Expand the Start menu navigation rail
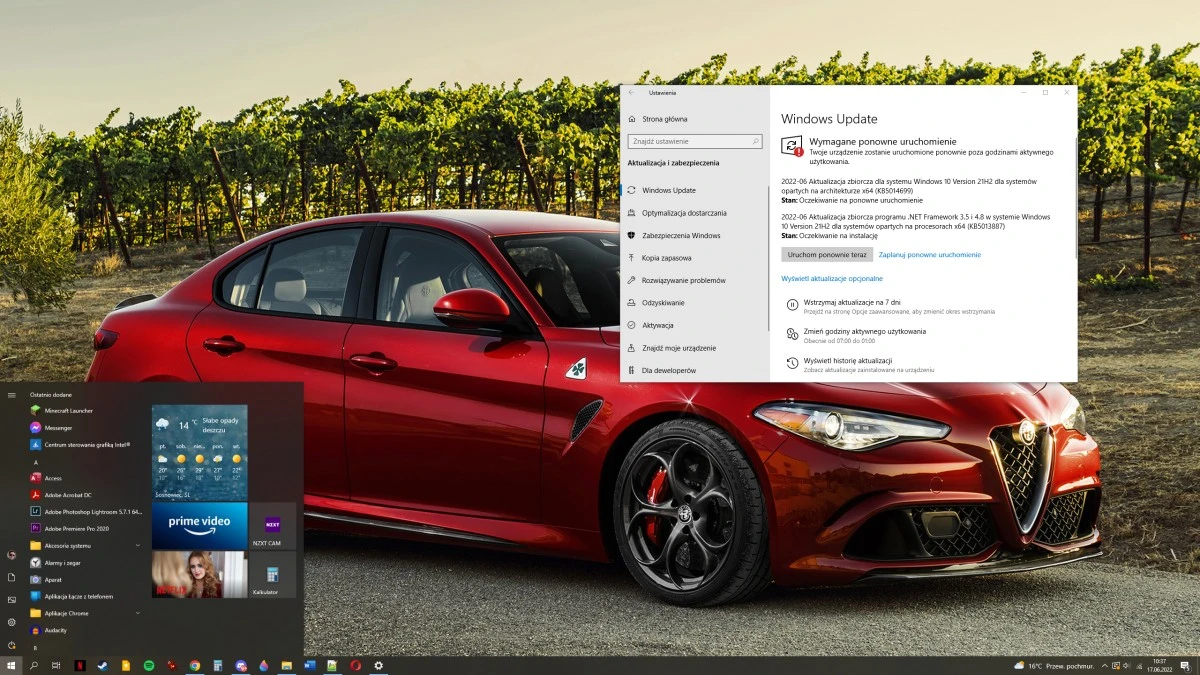This screenshot has height=675, width=1200. click(12, 394)
